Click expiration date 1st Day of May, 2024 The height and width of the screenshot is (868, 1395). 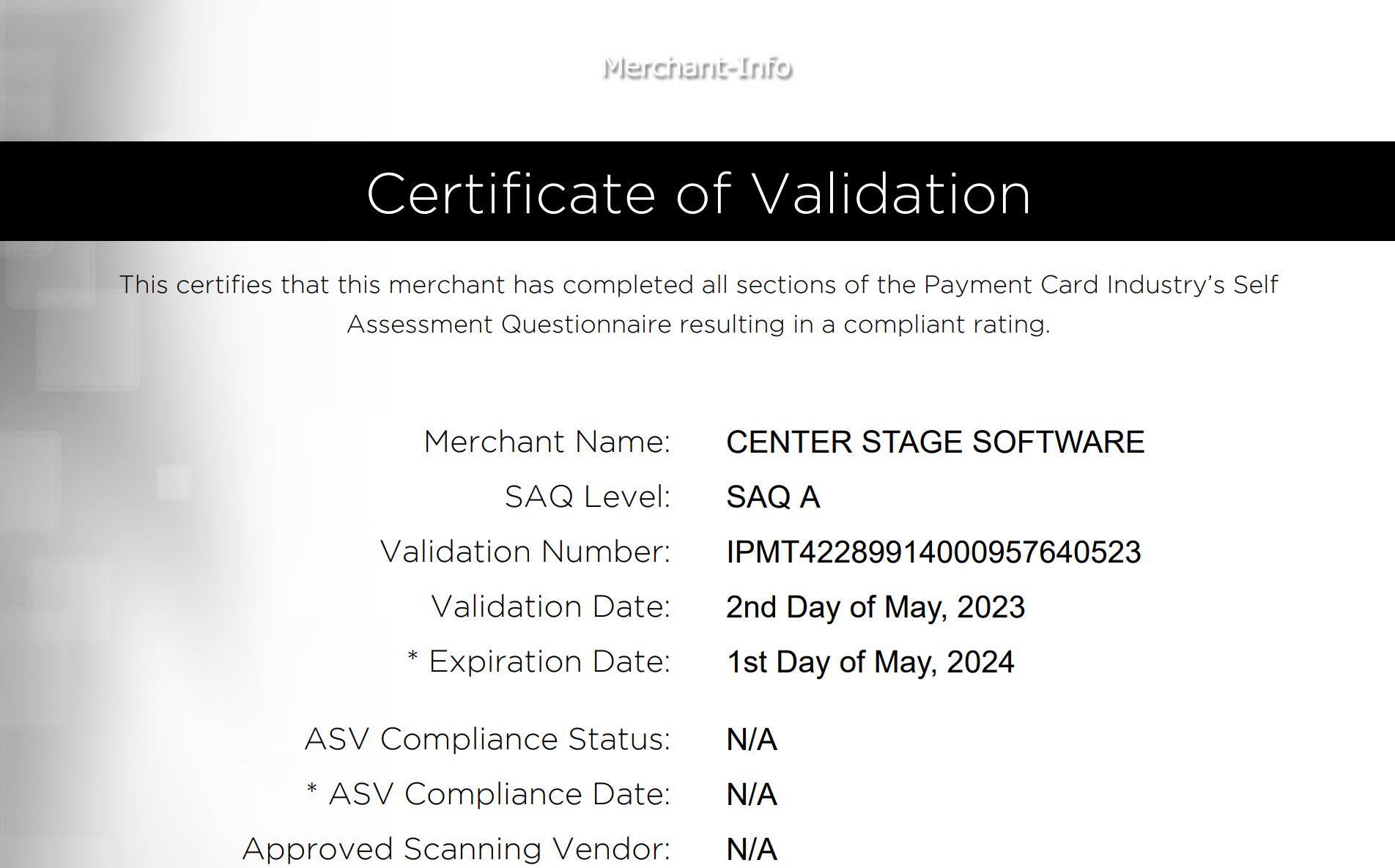pos(870,662)
